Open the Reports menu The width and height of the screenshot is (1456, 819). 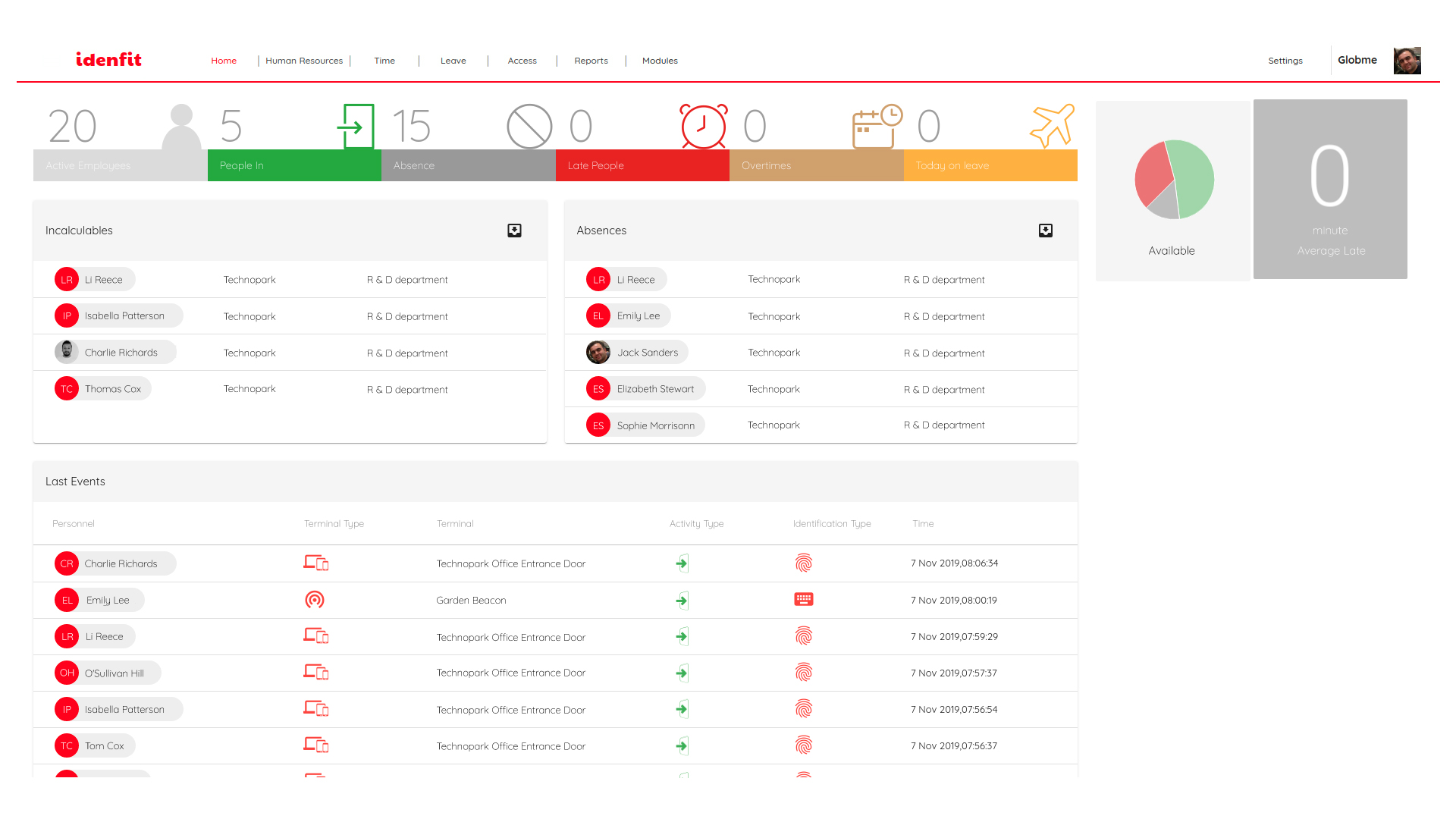click(x=591, y=61)
